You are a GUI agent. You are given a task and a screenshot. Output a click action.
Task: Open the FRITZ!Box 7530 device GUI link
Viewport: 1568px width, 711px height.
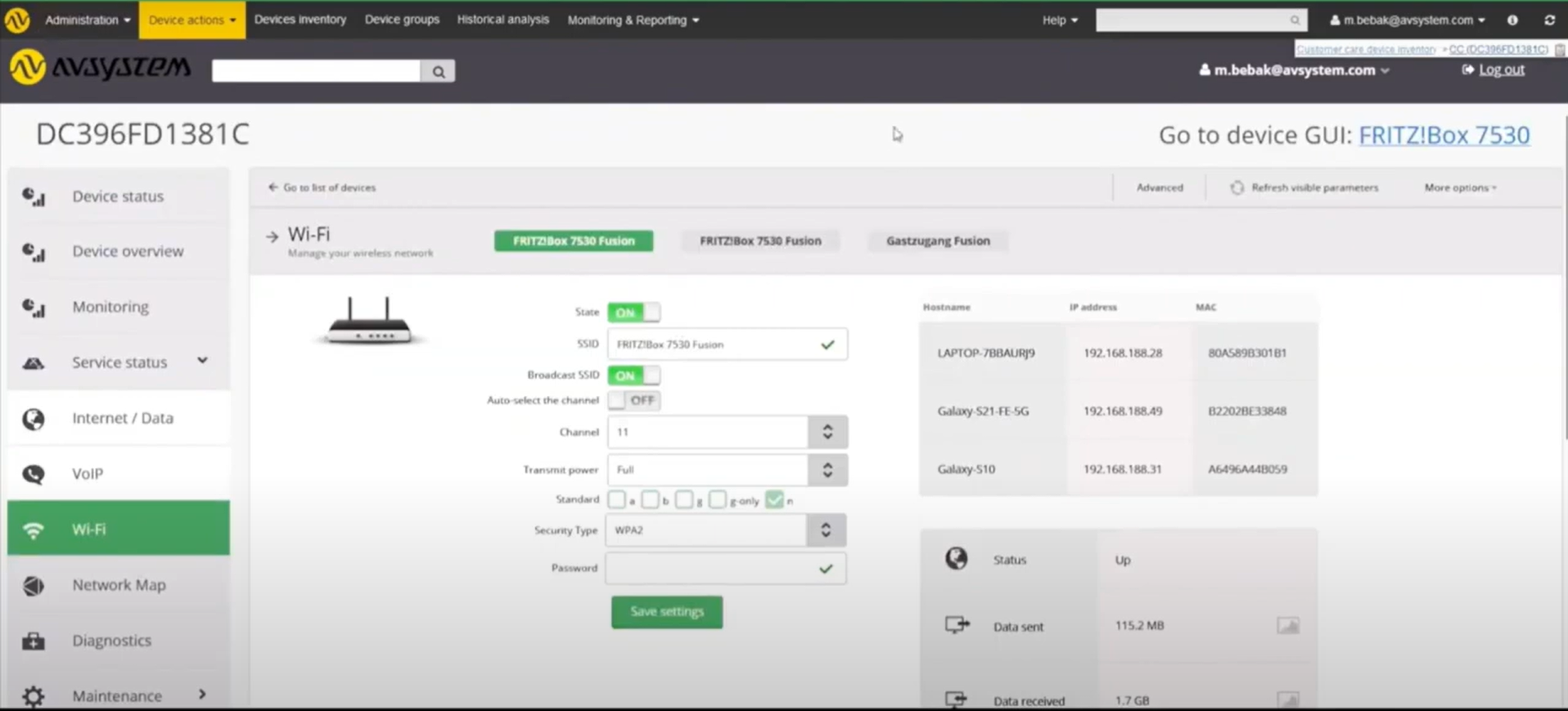tap(1444, 135)
